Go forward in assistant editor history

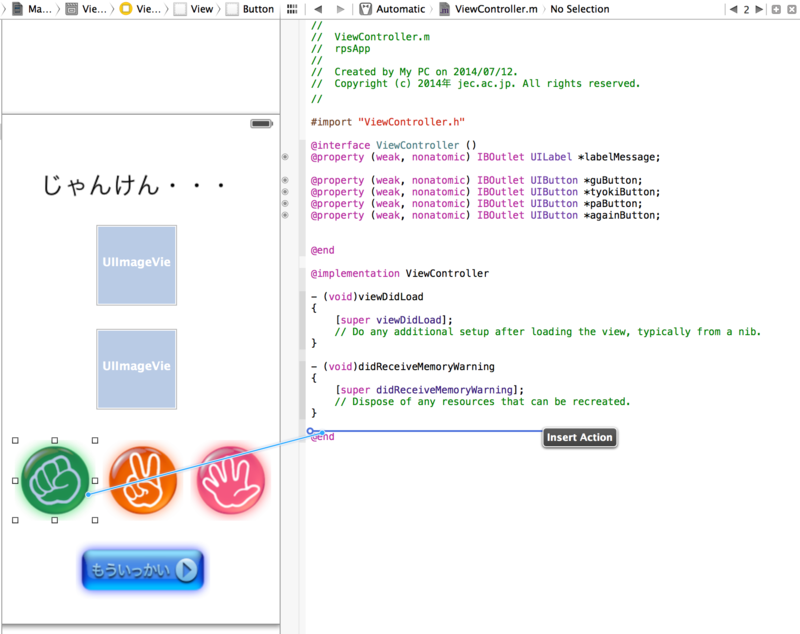(x=340, y=9)
